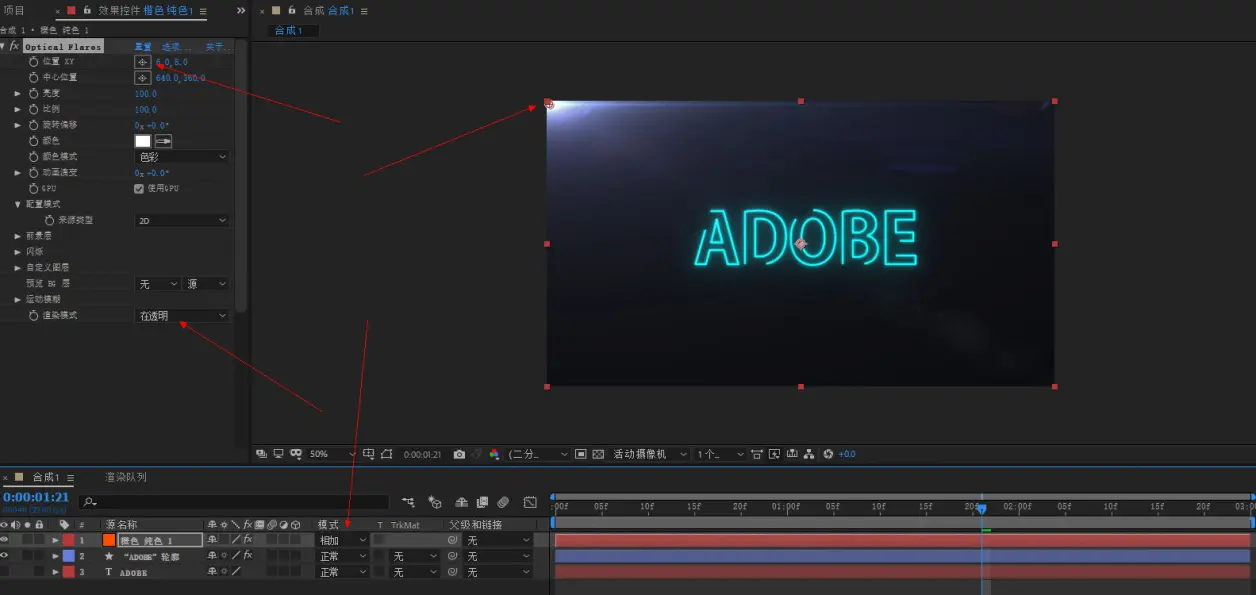The image size is (1256, 595).
Task: Open the 渲染模式 dropdown showing 在透明
Action: click(182, 316)
